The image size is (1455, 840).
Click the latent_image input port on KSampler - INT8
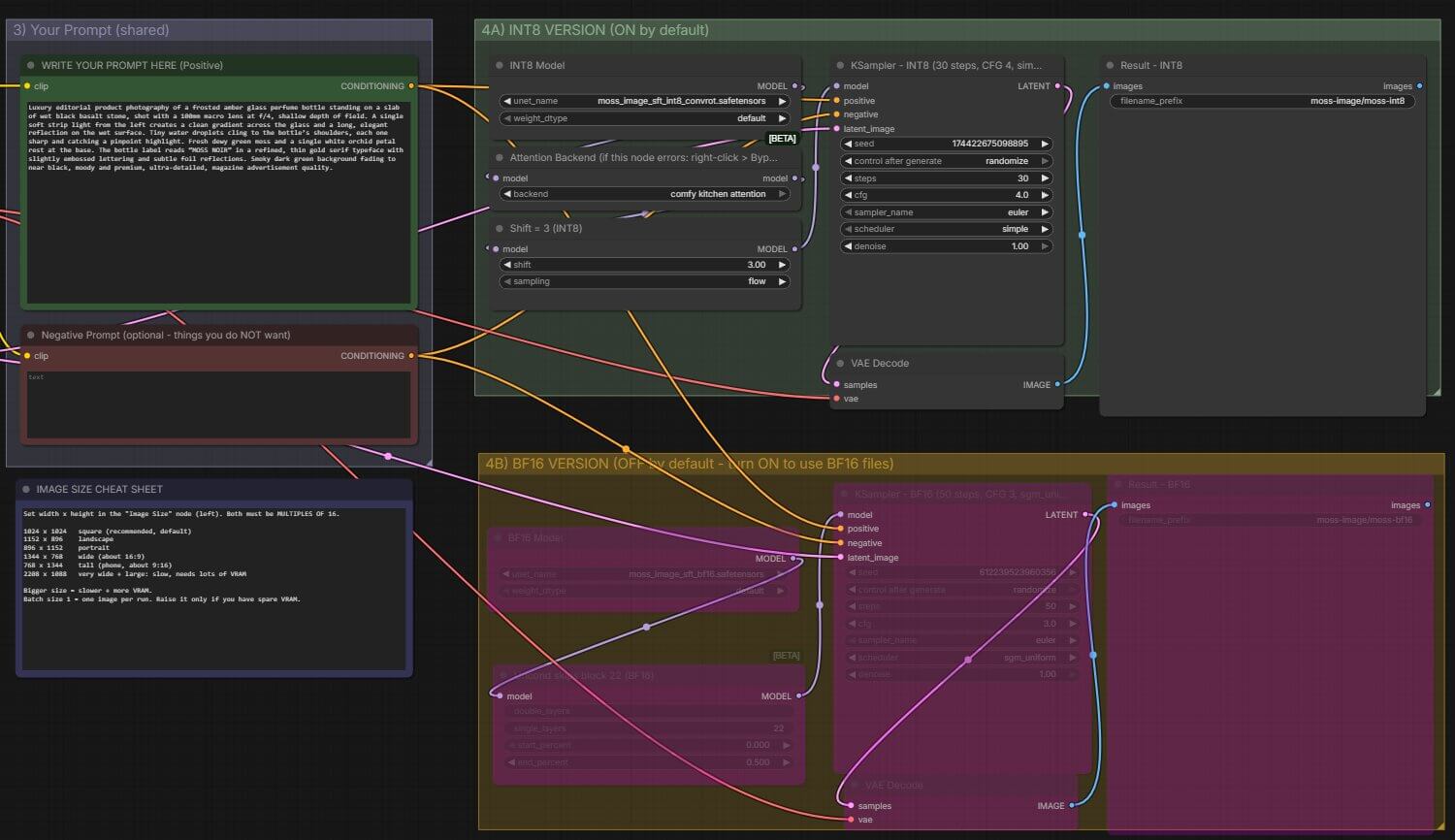837,129
